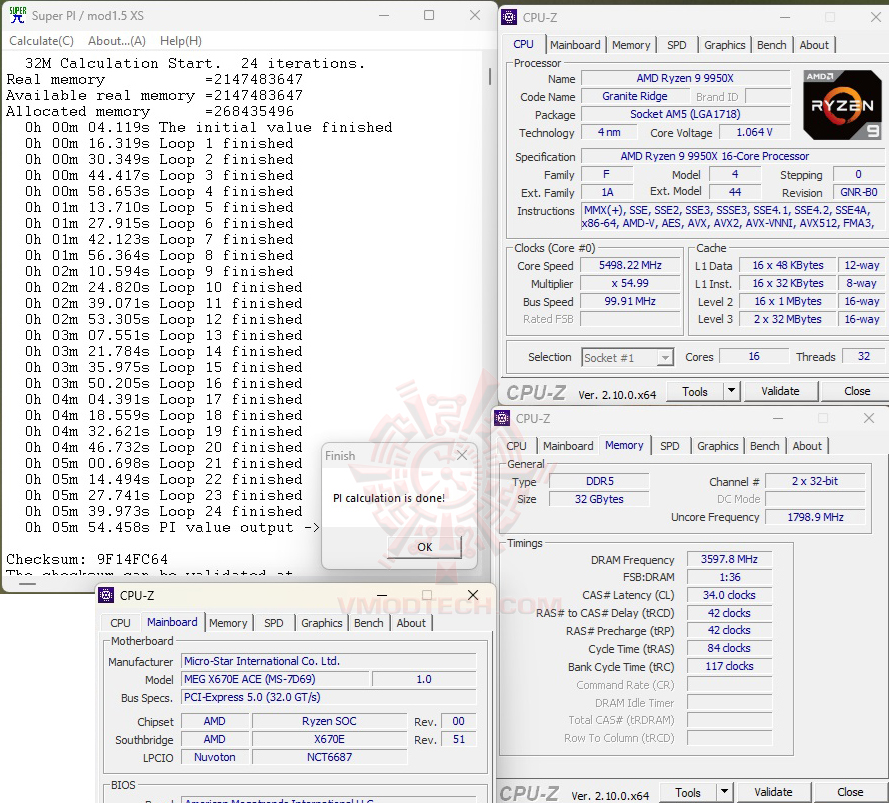Click the Threads value 32
Viewport: 889px width, 803px height.
click(863, 356)
